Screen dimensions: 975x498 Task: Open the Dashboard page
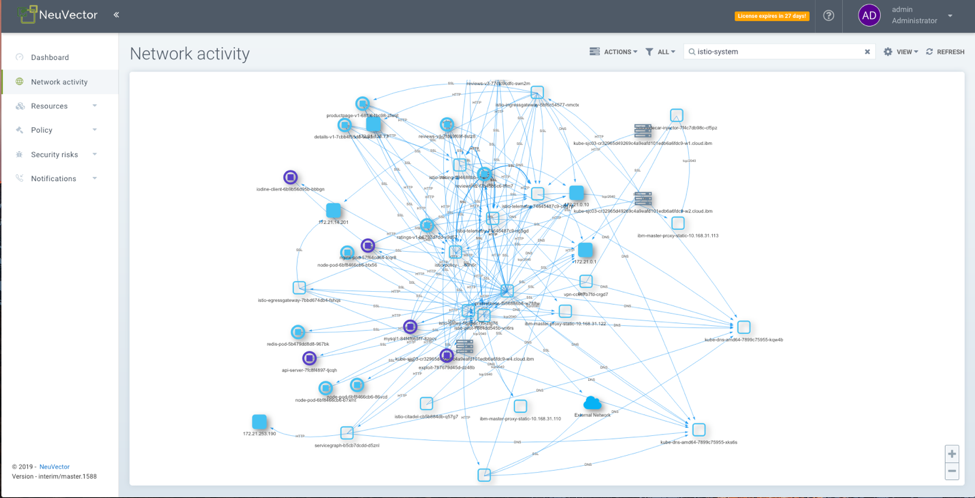49,58
